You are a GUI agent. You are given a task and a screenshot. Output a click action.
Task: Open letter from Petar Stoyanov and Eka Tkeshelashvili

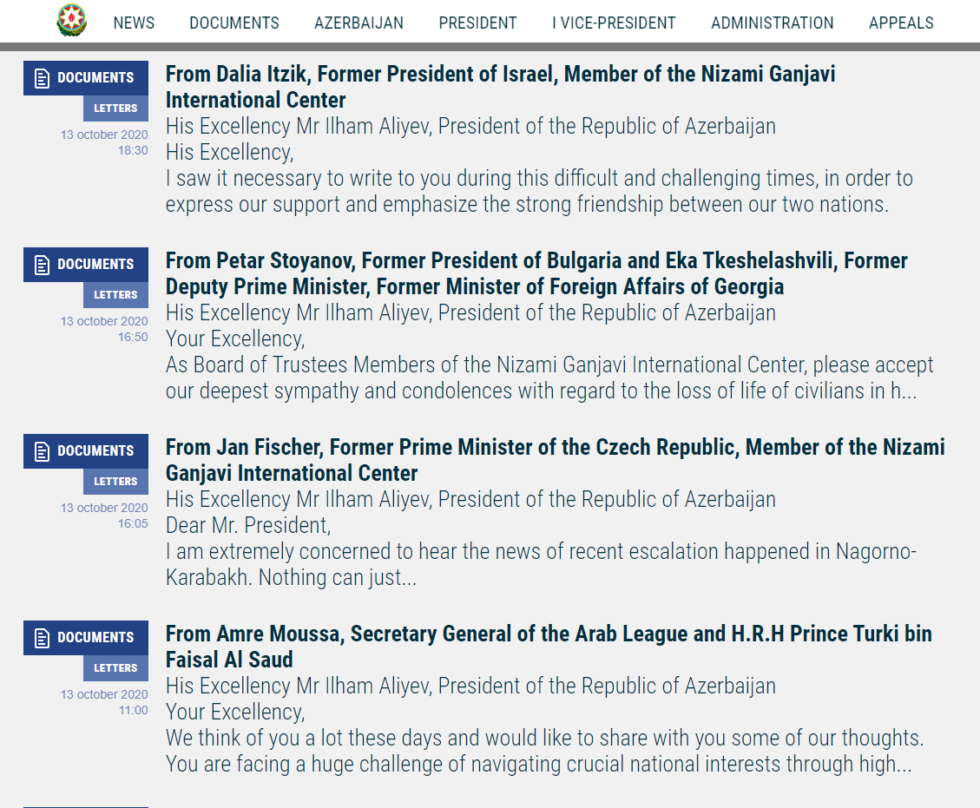pos(536,274)
